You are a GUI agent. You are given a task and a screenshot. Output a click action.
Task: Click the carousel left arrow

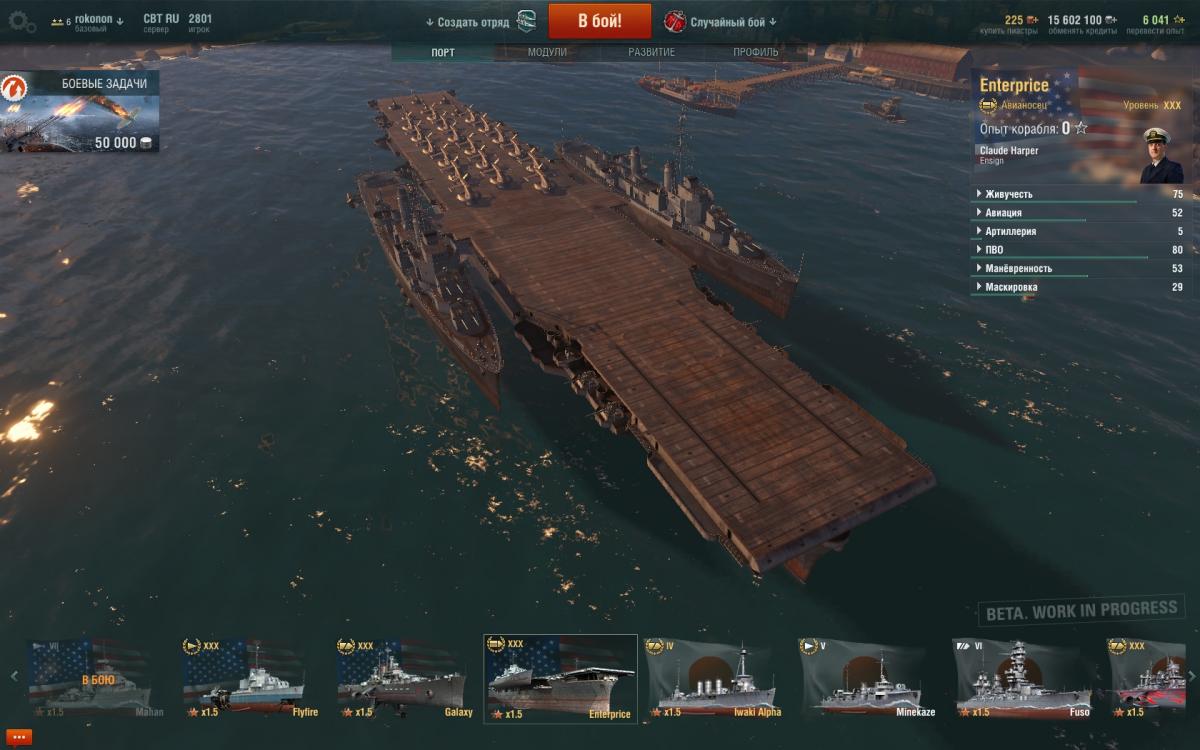coord(14,677)
